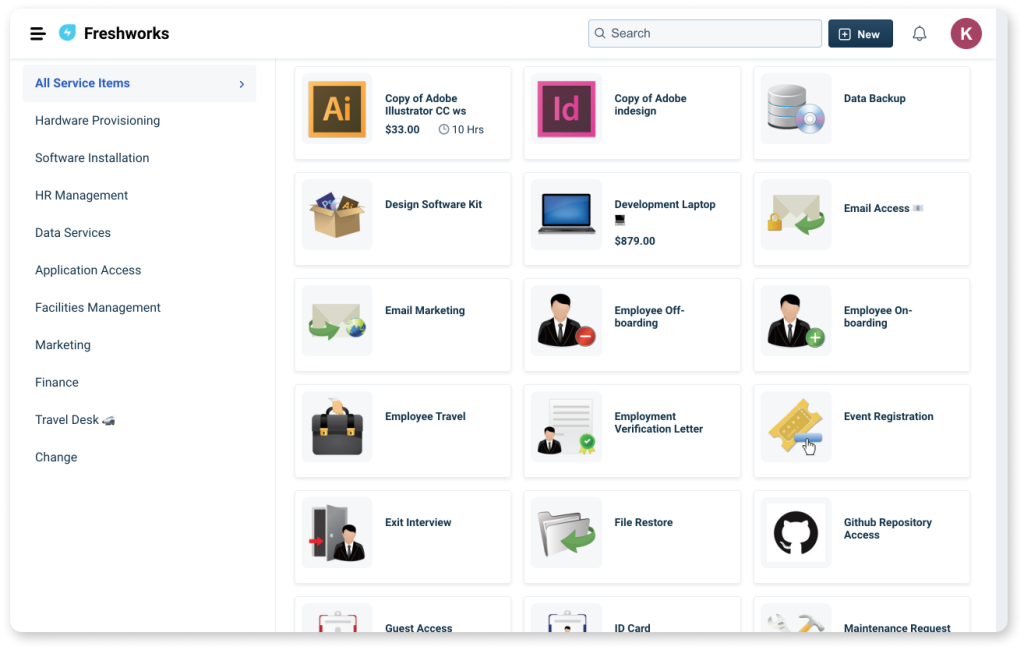Viewport: 1024px width, 650px height.
Task: Select Application Access category
Action: tap(88, 270)
